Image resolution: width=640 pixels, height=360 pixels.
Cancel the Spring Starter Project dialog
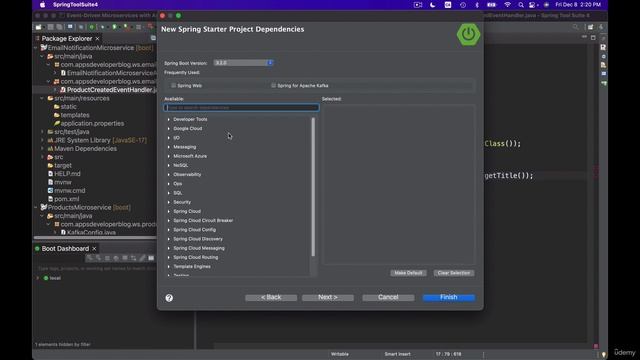click(388, 297)
